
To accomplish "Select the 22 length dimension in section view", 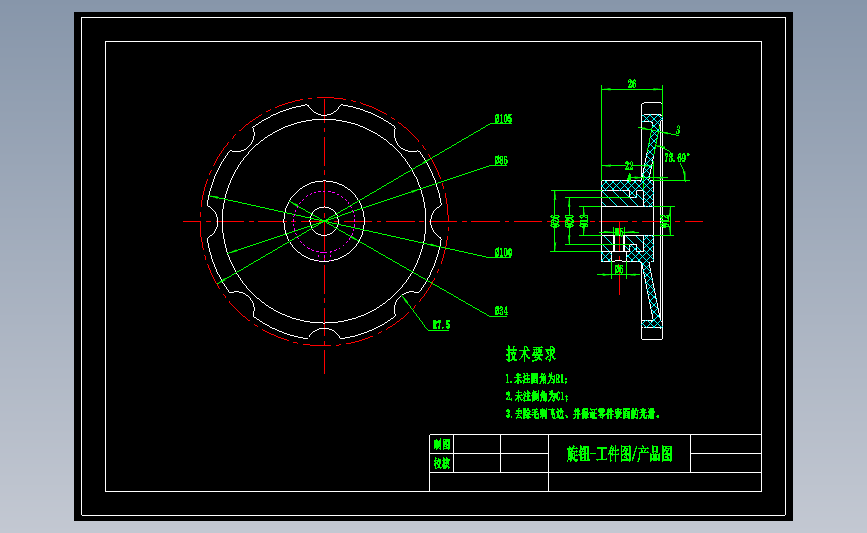I will click(629, 165).
